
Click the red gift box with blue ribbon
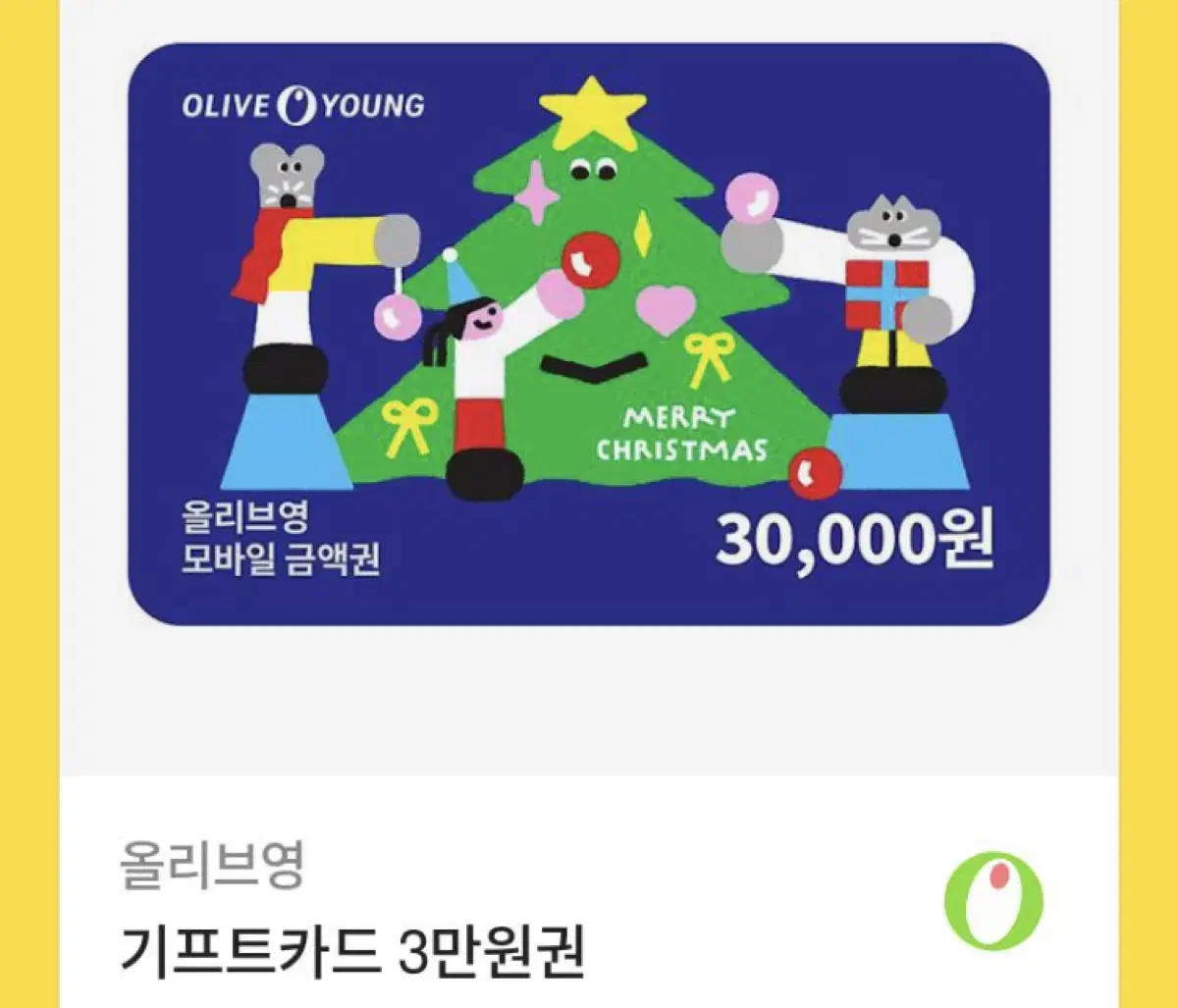pyautogui.click(x=886, y=294)
